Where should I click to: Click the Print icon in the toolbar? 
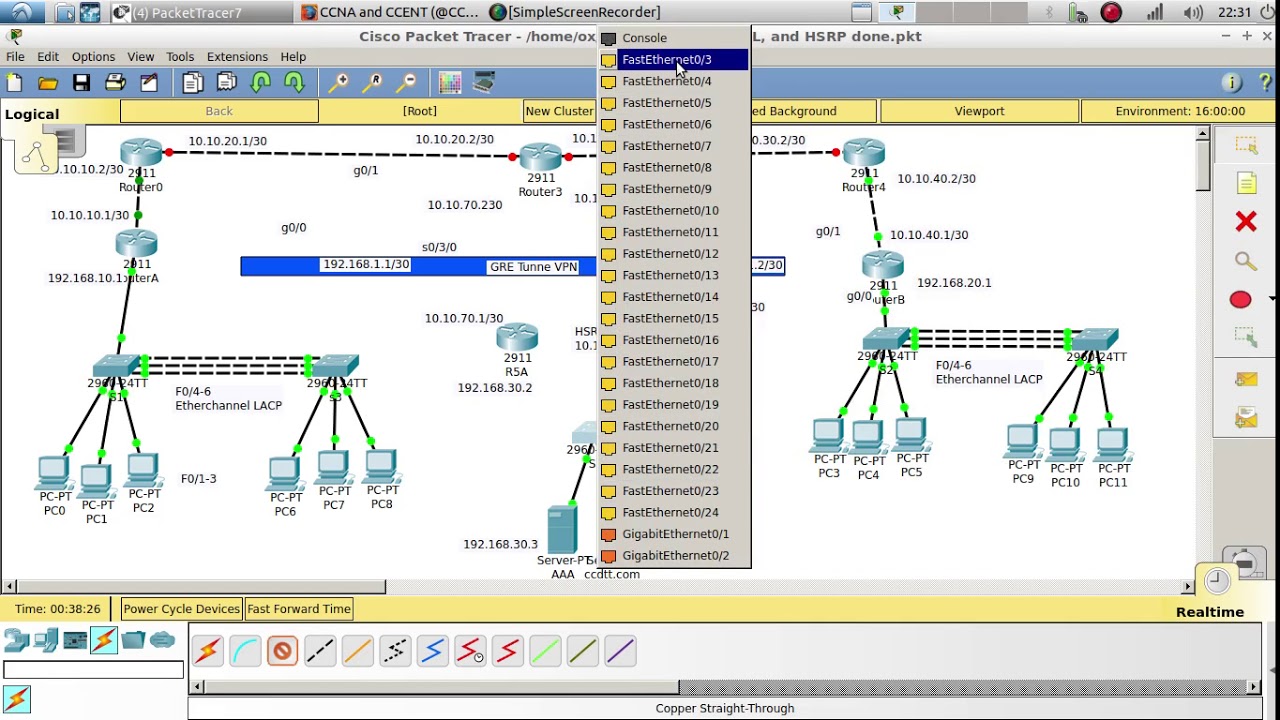tap(115, 83)
